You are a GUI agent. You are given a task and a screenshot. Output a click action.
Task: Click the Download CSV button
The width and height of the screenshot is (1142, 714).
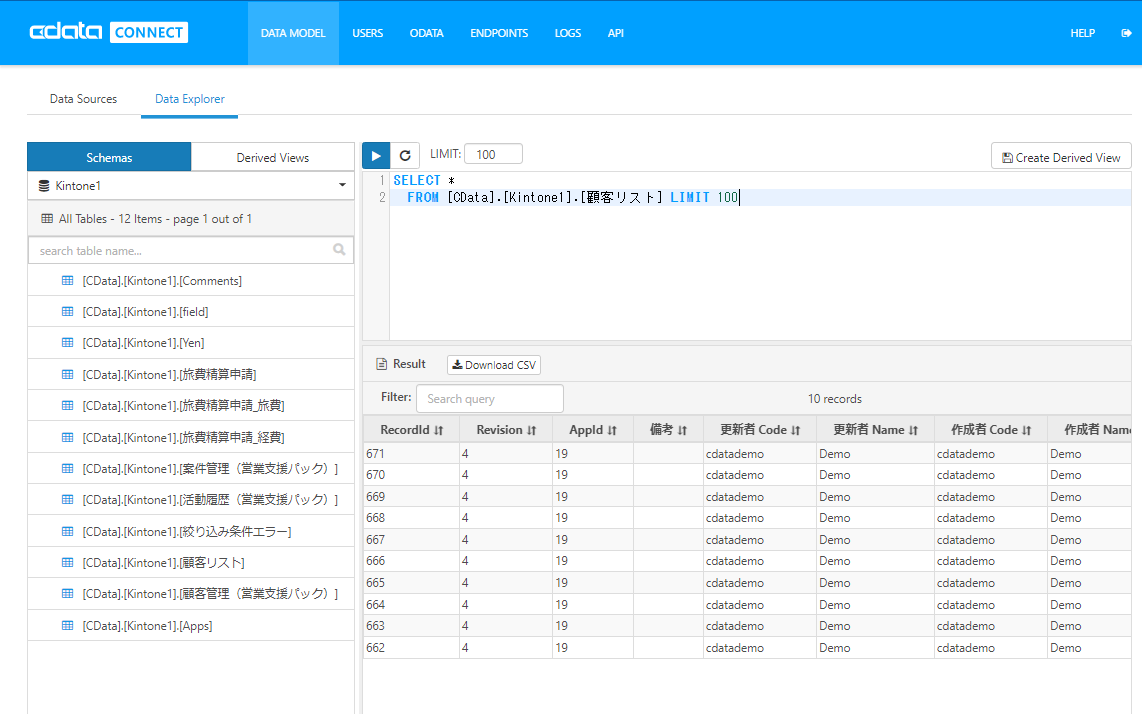click(494, 365)
